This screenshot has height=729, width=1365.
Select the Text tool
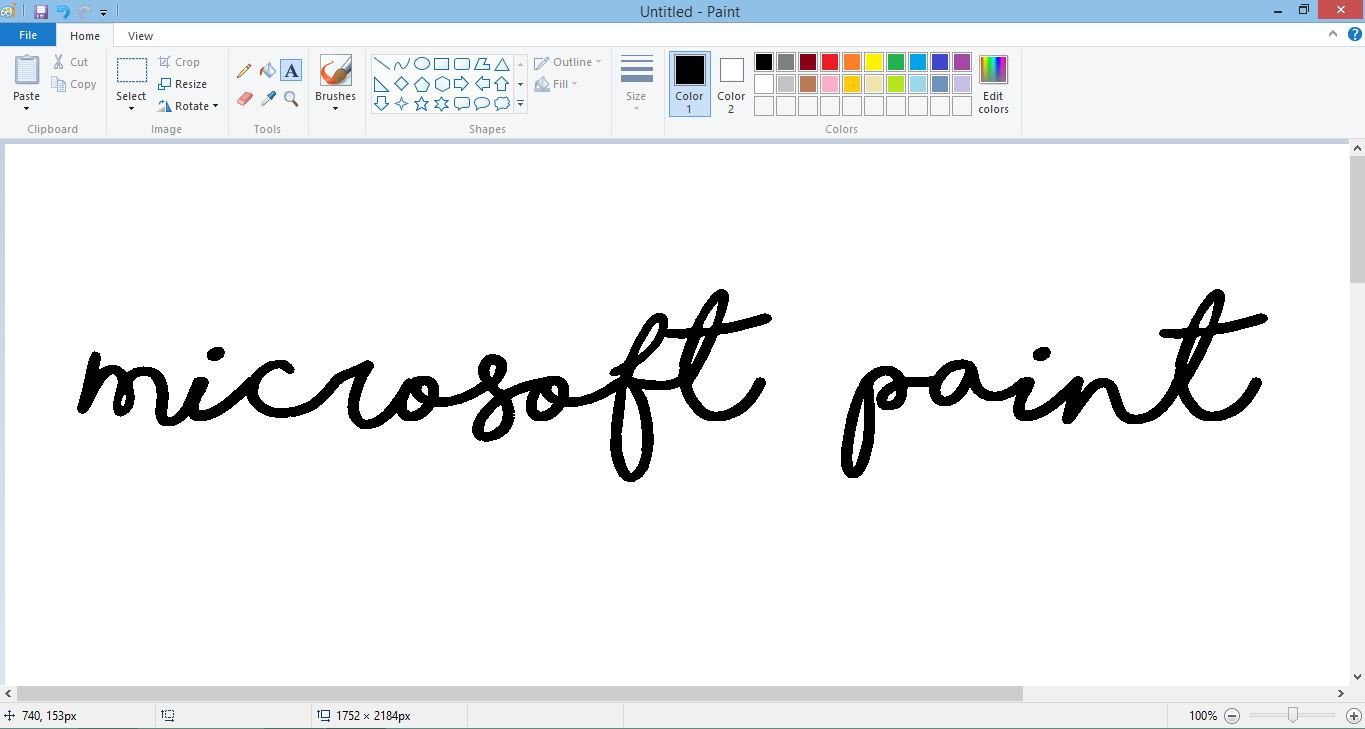tap(291, 70)
